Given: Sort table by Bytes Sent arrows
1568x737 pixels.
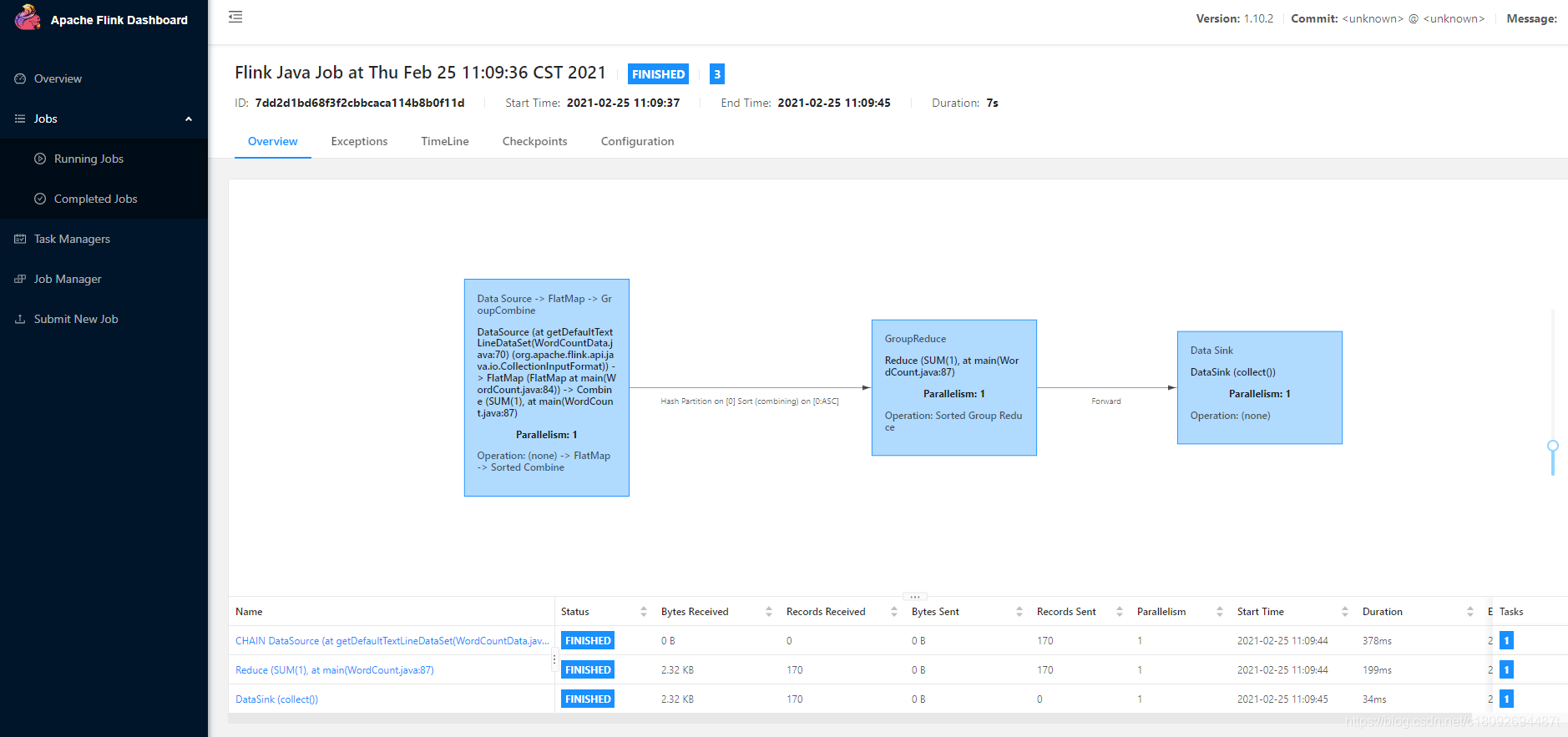Looking at the screenshot, I should [1019, 612].
